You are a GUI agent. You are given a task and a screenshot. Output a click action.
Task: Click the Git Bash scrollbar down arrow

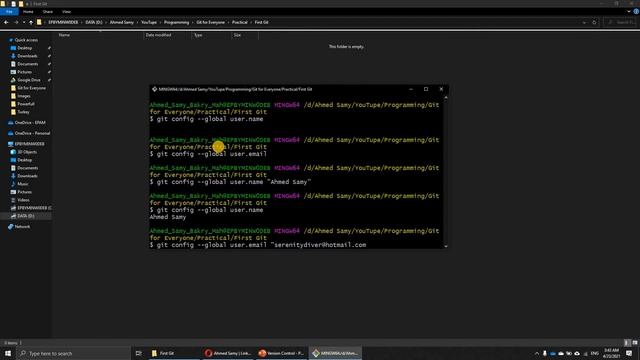446,246
